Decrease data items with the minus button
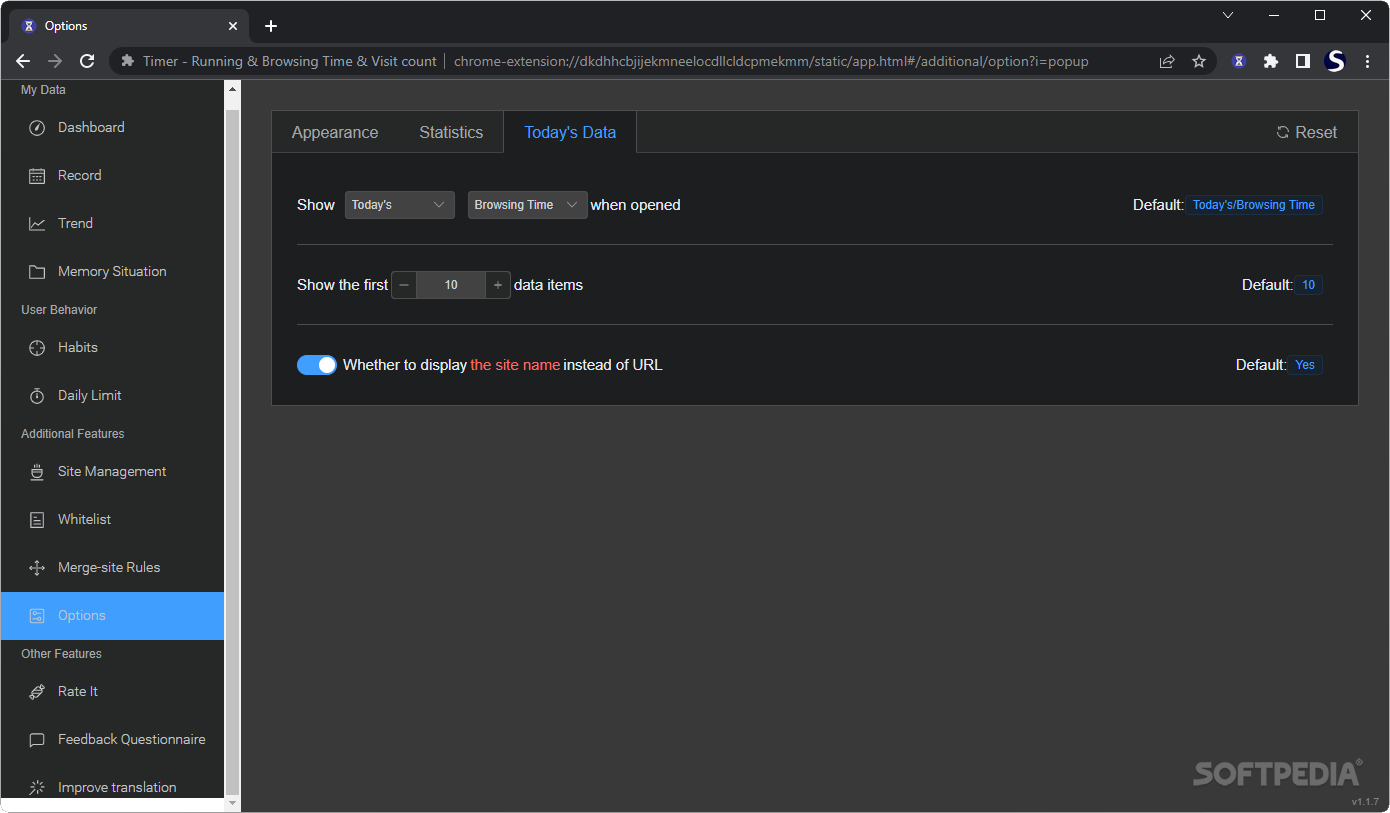The width and height of the screenshot is (1390, 813). pyautogui.click(x=404, y=285)
